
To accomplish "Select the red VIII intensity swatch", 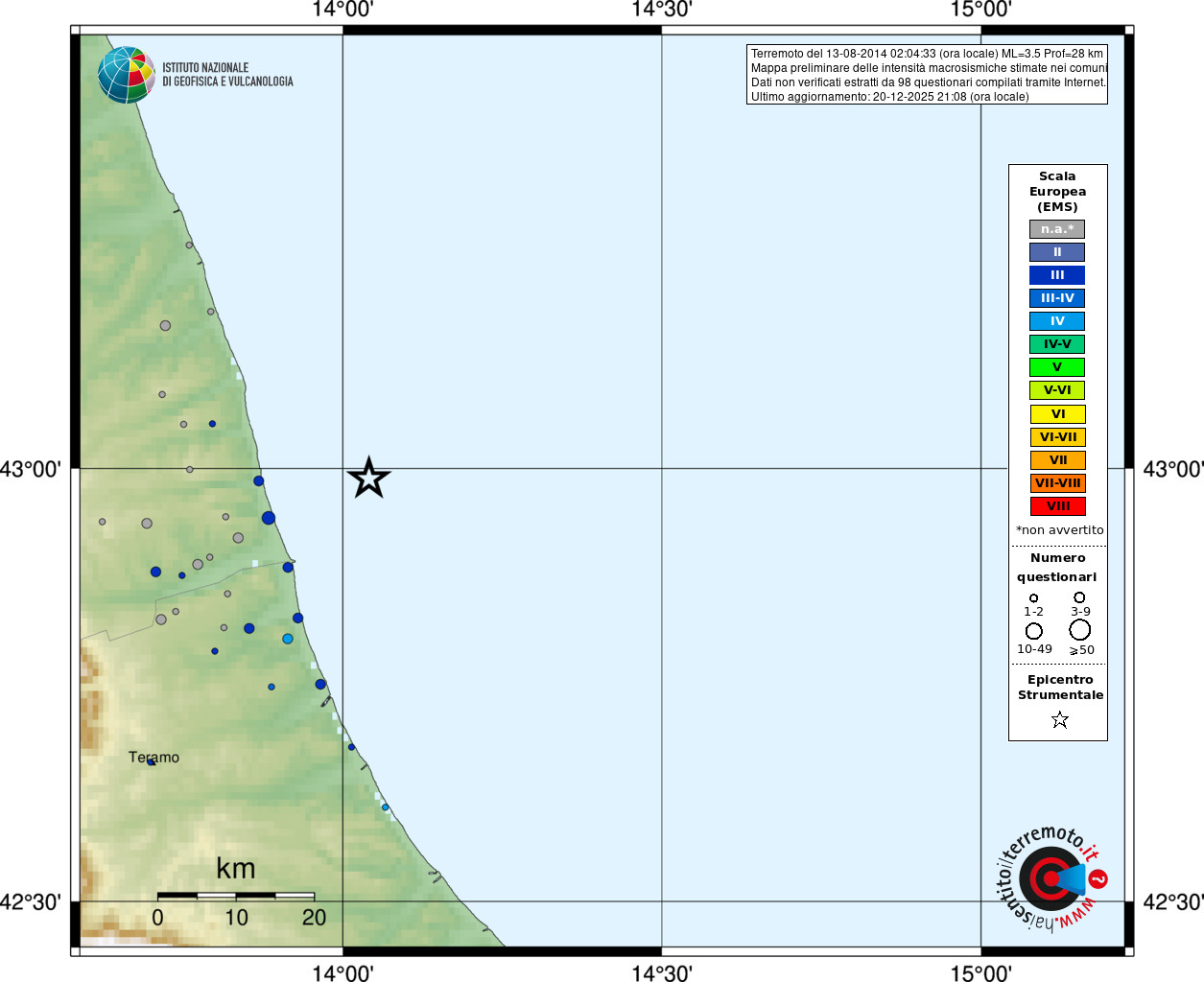I will point(1058,506).
